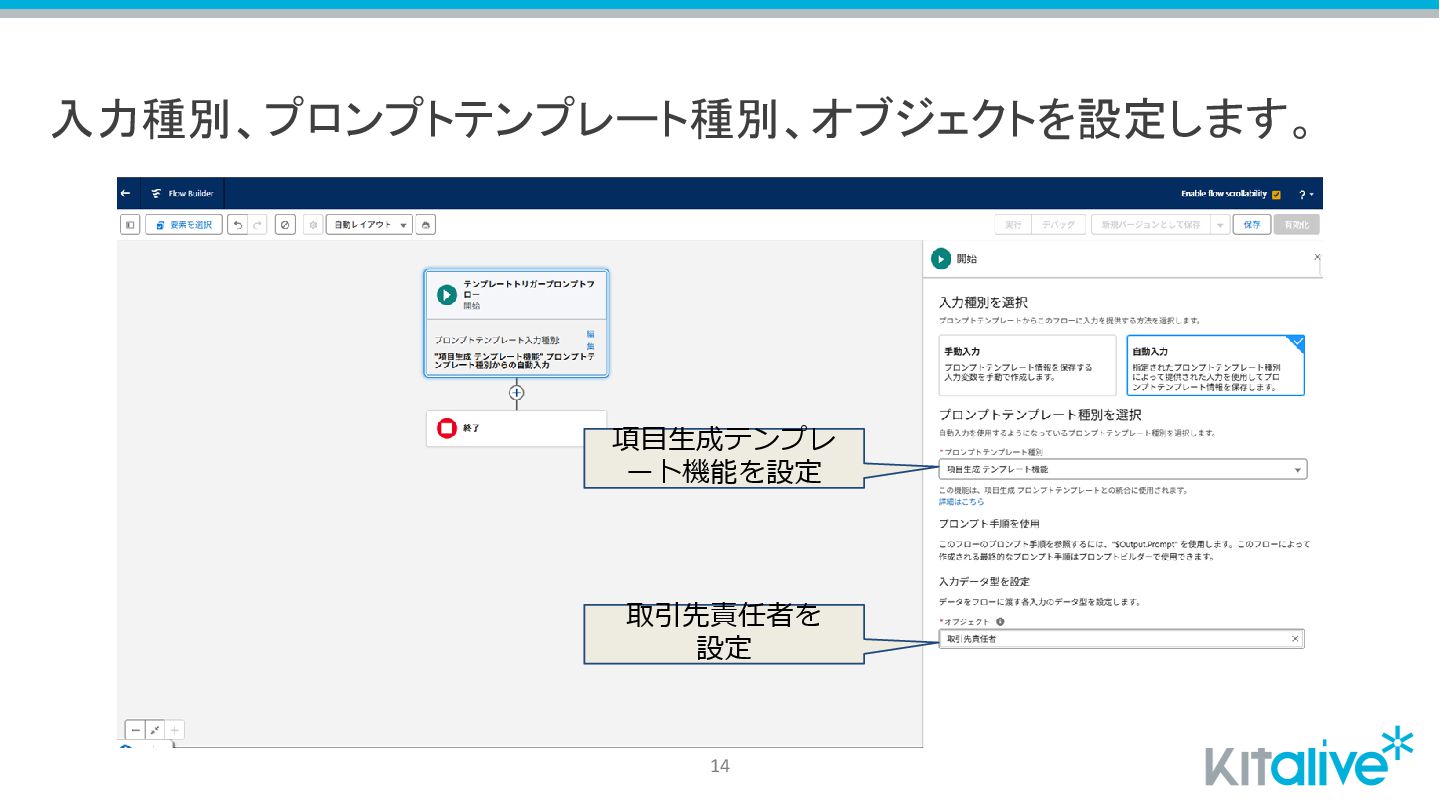Click the zoom out minus button
The width and height of the screenshot is (1440, 810).
[136, 730]
